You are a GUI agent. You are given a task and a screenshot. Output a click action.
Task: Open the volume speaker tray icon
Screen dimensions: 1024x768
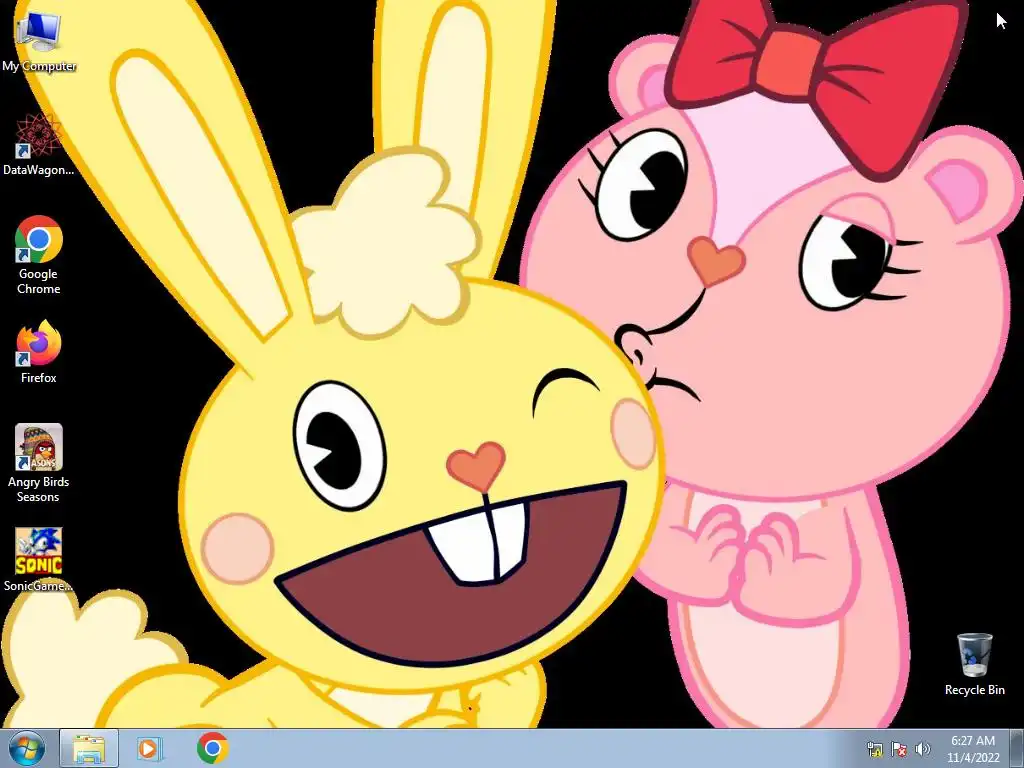point(922,749)
